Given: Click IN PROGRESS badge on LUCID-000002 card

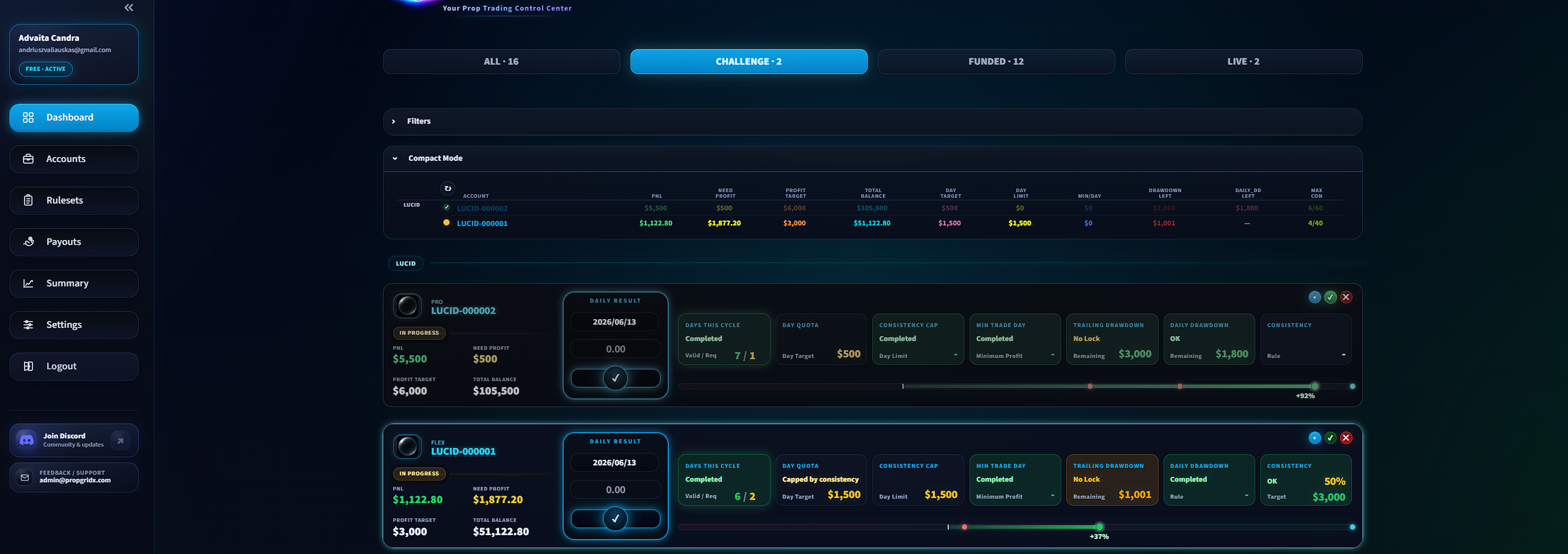Looking at the screenshot, I should pos(419,333).
